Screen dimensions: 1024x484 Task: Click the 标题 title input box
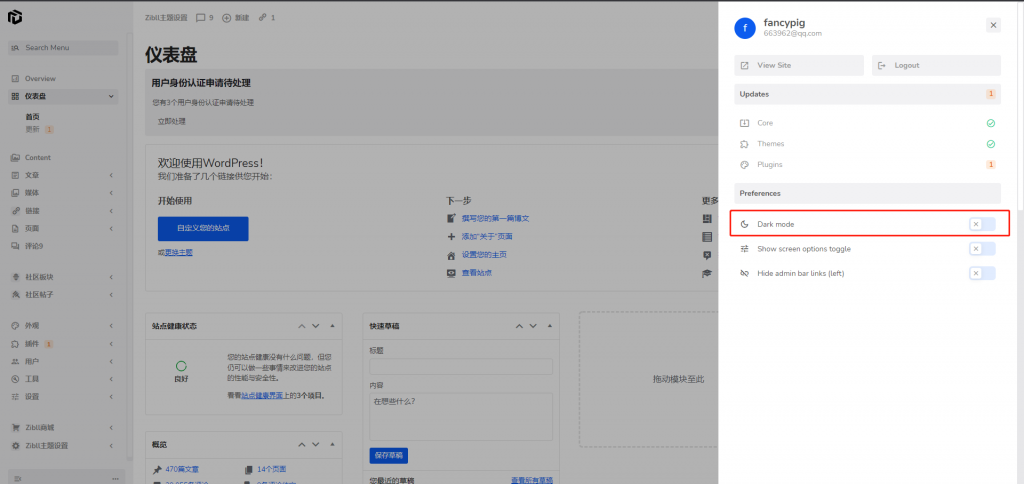[x=461, y=366]
